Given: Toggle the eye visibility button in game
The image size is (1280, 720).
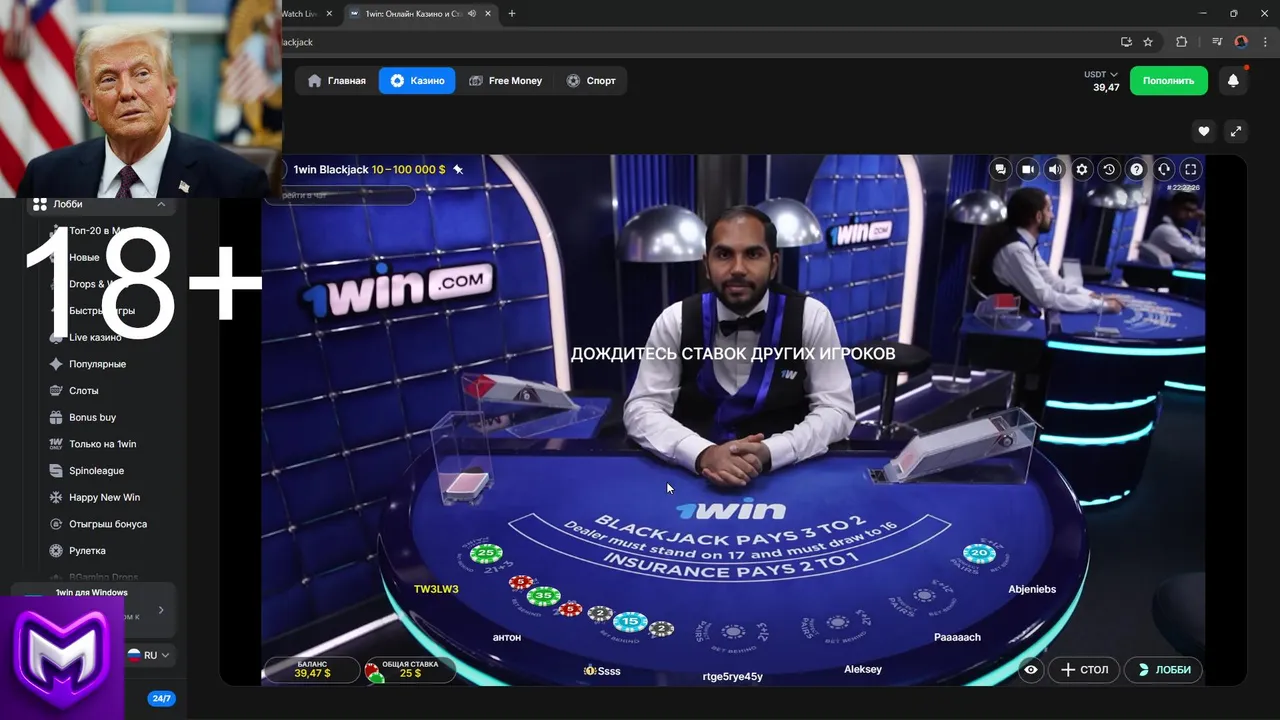Looking at the screenshot, I should coord(1031,670).
